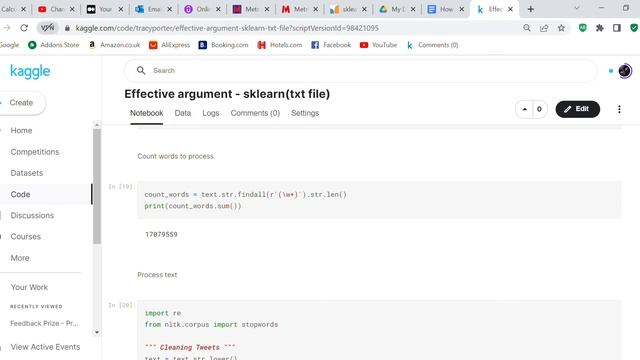
Task: Switch to the Google Docs browser tab
Action: (x=445, y=9)
